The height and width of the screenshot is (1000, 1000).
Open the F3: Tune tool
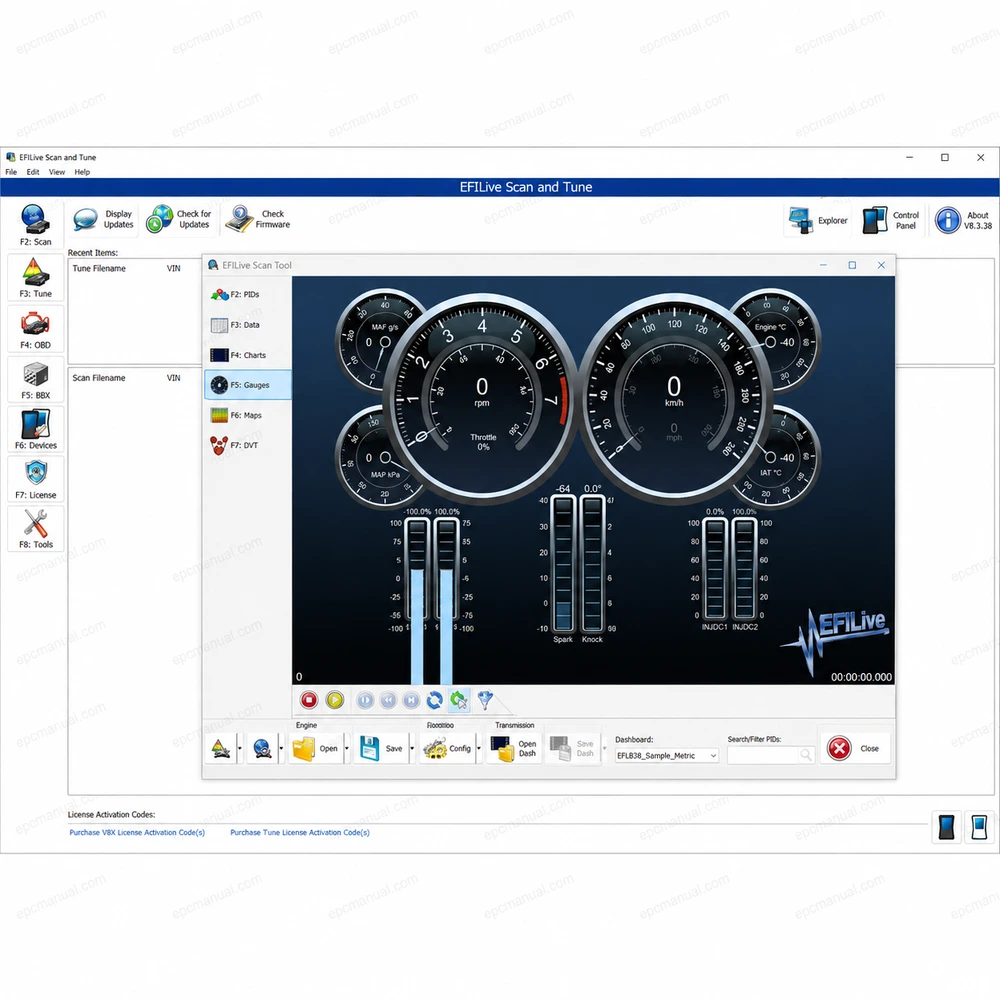(35, 277)
